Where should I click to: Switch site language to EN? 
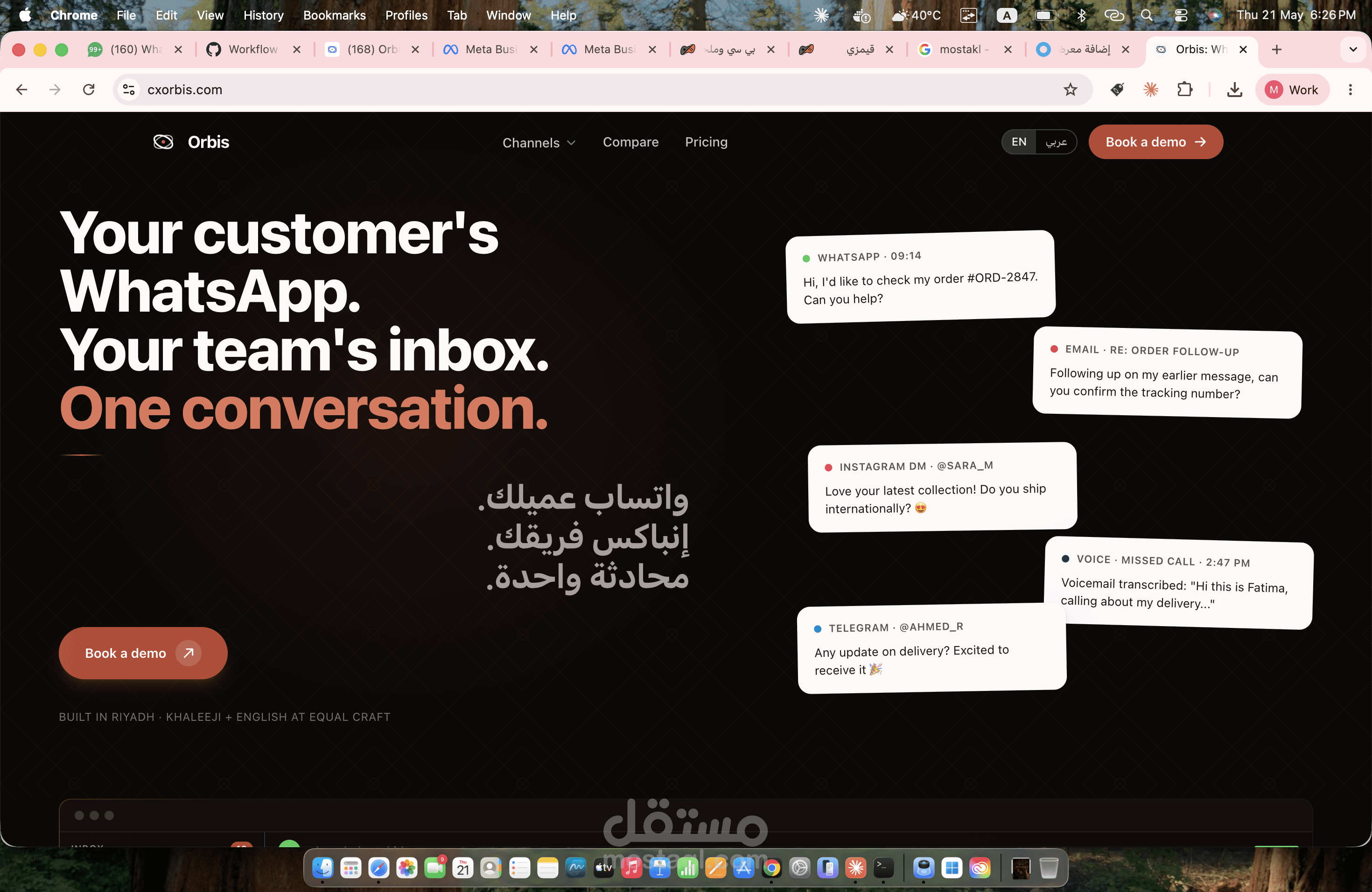pyautogui.click(x=1019, y=142)
